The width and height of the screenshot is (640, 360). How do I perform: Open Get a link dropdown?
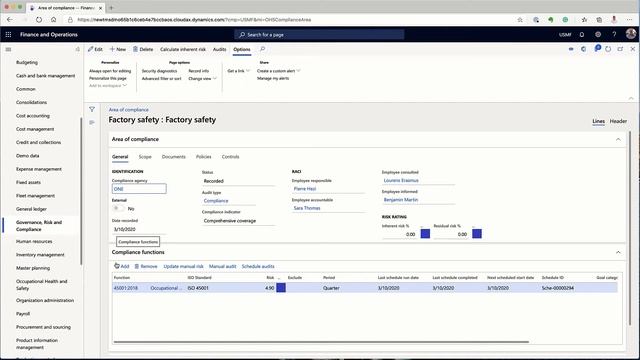tap(239, 71)
